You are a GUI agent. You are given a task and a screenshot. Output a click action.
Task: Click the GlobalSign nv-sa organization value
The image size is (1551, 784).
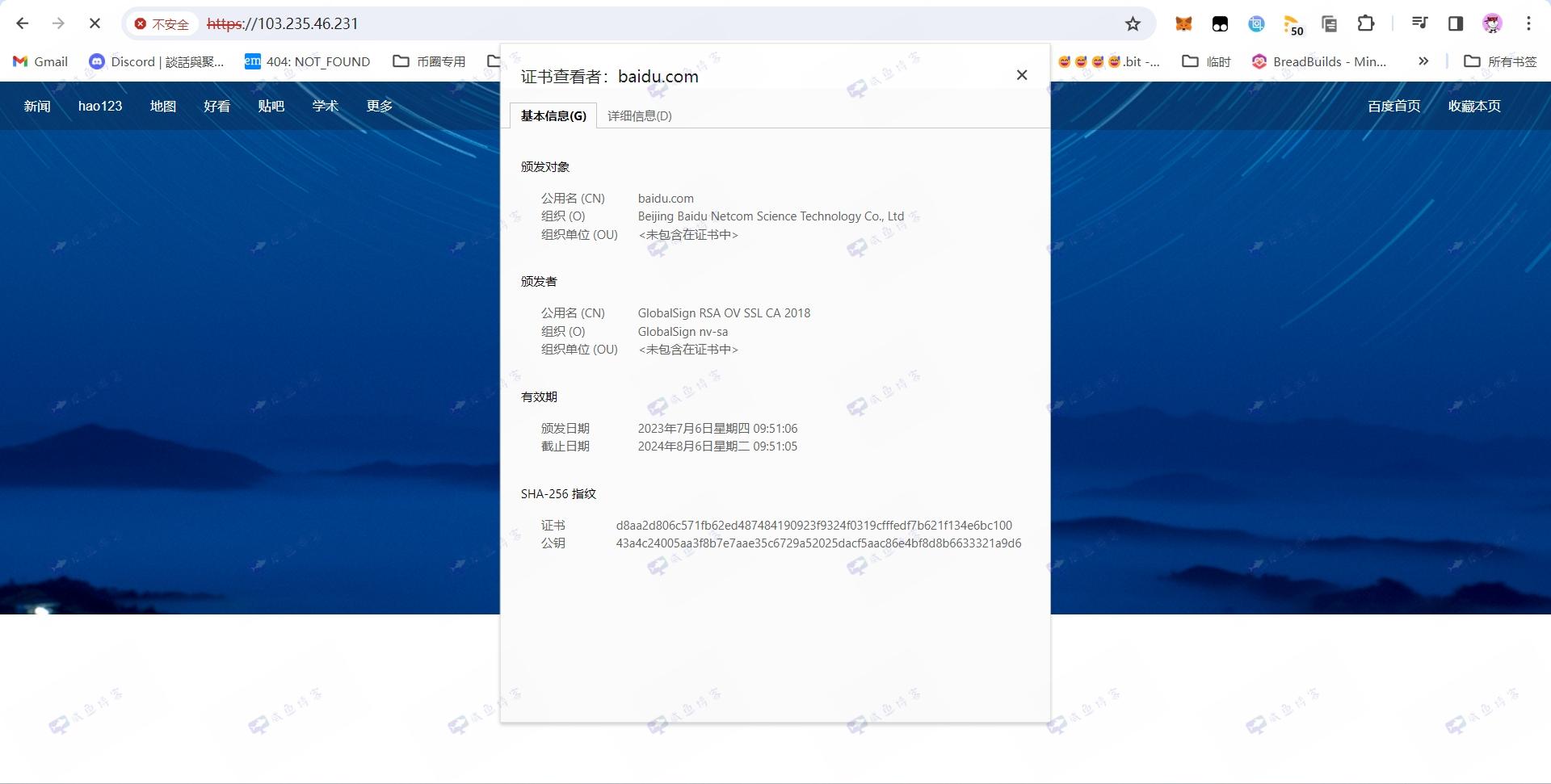tap(683, 332)
